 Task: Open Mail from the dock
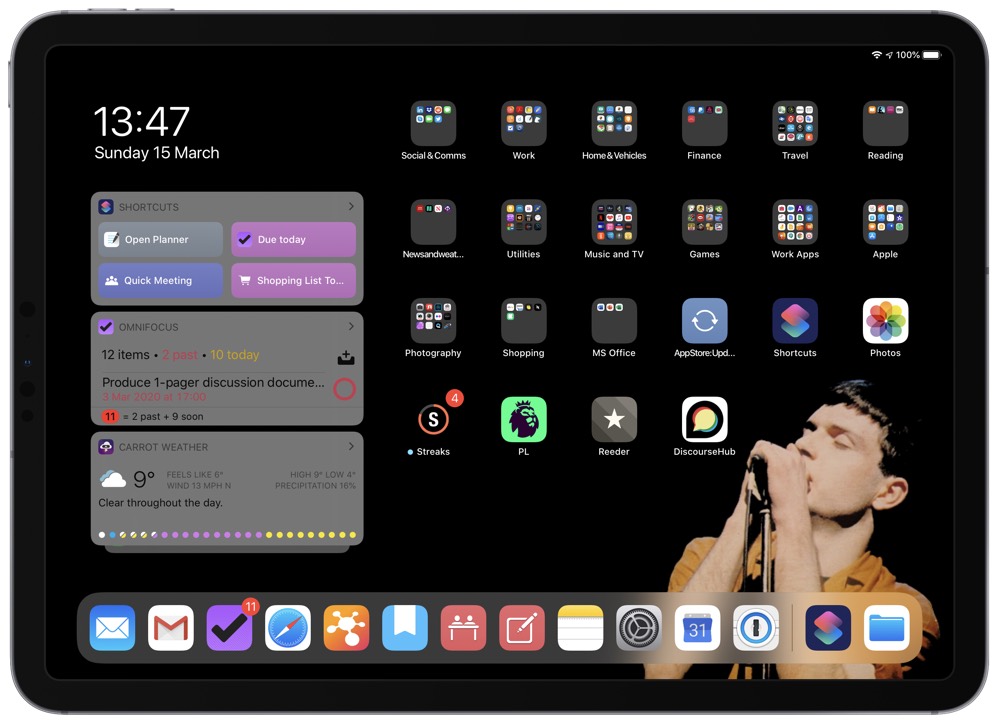click(112, 628)
